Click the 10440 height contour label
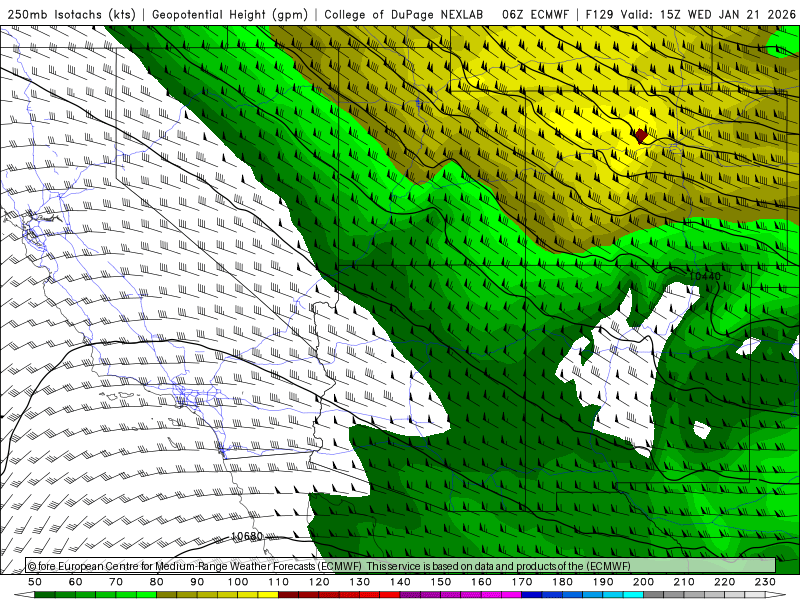Viewport: 800px width, 600px height. [x=705, y=276]
